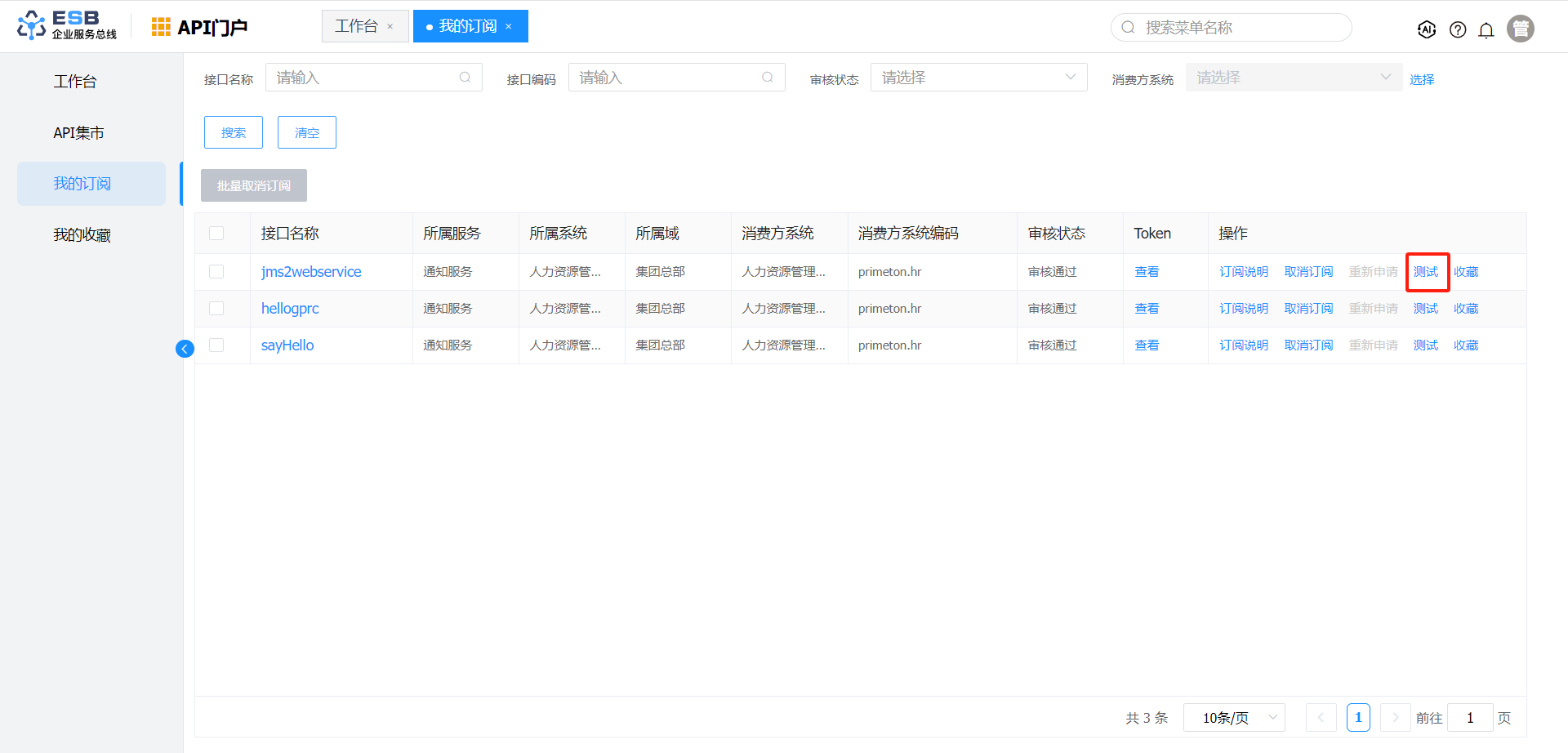The image size is (1568, 753).
Task: Open the notification bell icon
Action: click(x=1486, y=29)
